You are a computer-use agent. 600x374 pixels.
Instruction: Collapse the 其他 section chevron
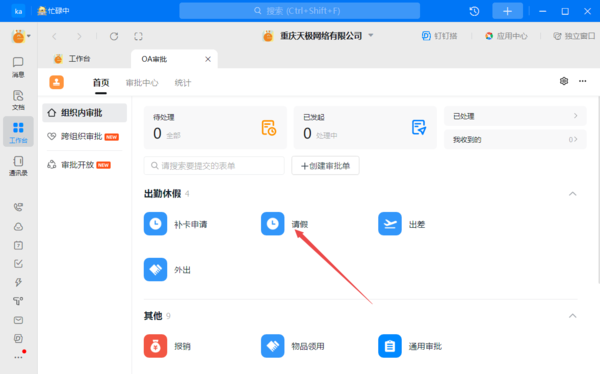(572, 316)
